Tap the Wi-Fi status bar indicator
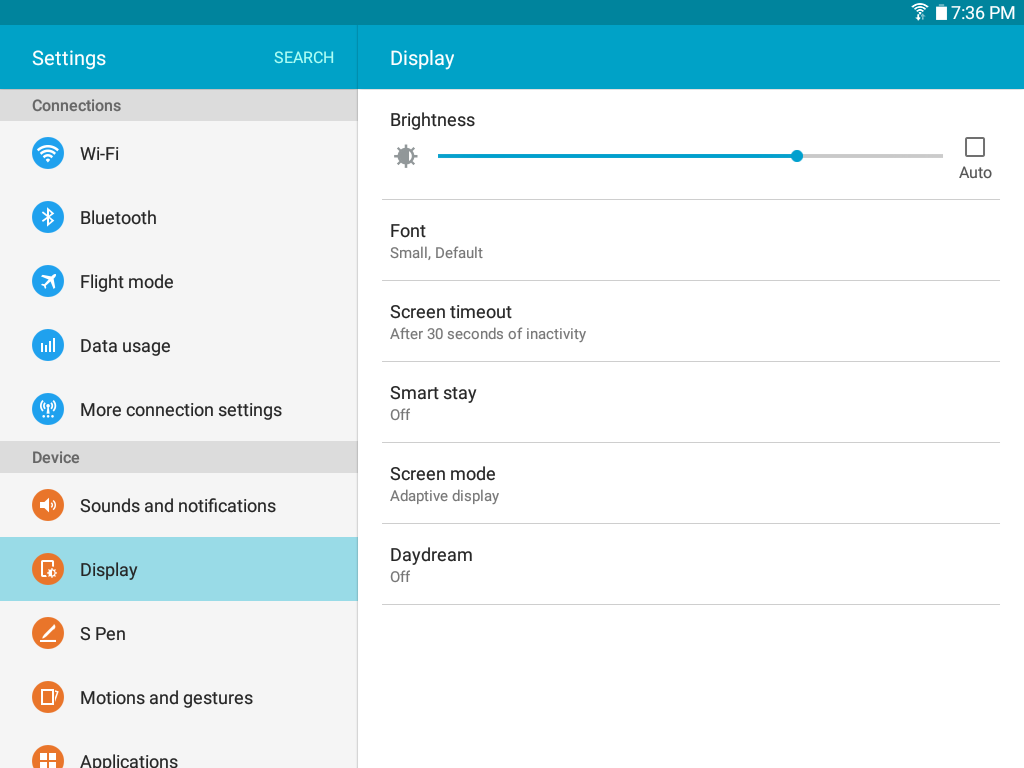The height and width of the screenshot is (768, 1024). (920, 12)
